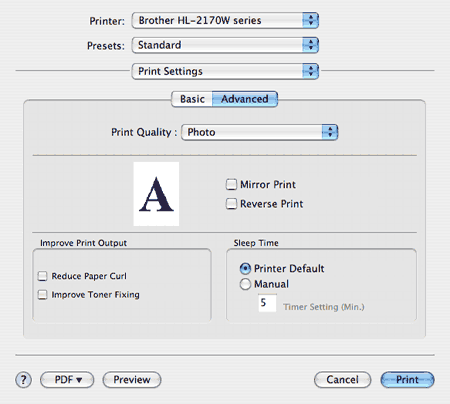Select the Printer Default sleep time option
This screenshot has height=404, width=450.
pyautogui.click(x=245, y=268)
